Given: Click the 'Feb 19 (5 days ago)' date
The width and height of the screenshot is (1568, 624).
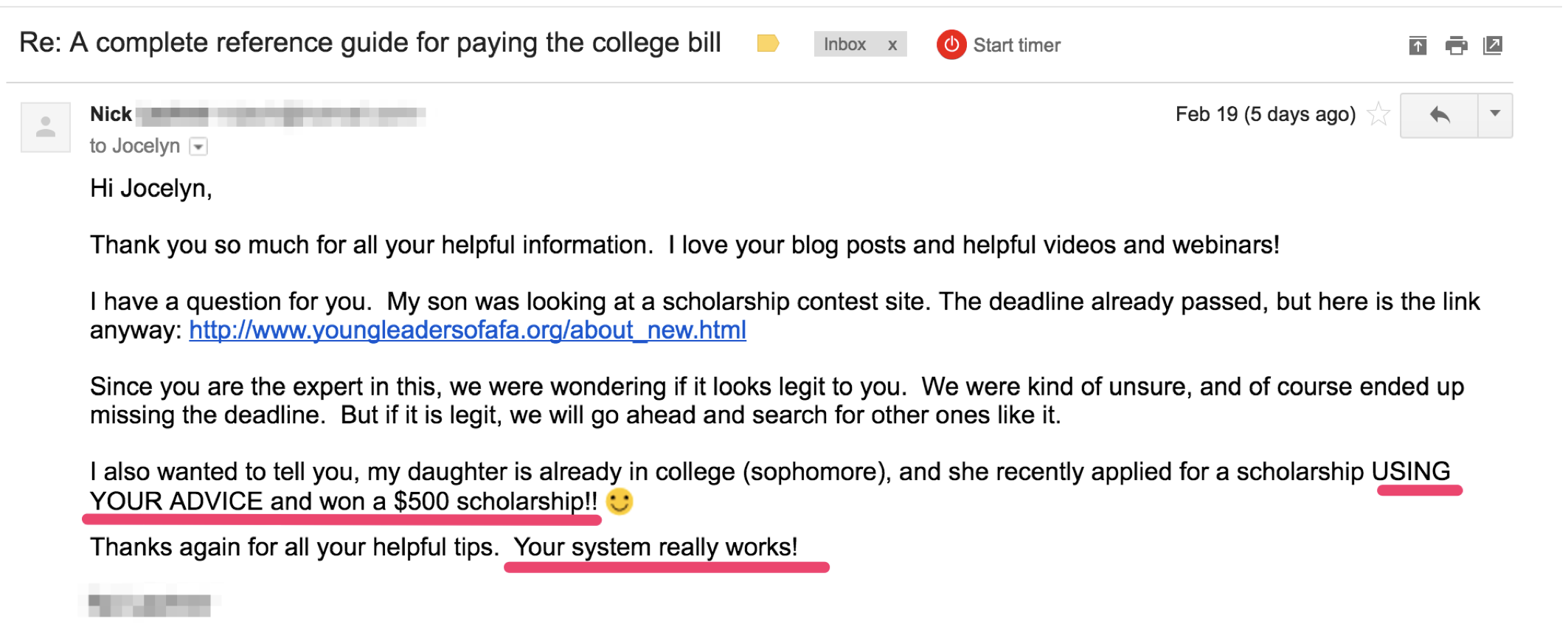Looking at the screenshot, I should (x=1266, y=114).
